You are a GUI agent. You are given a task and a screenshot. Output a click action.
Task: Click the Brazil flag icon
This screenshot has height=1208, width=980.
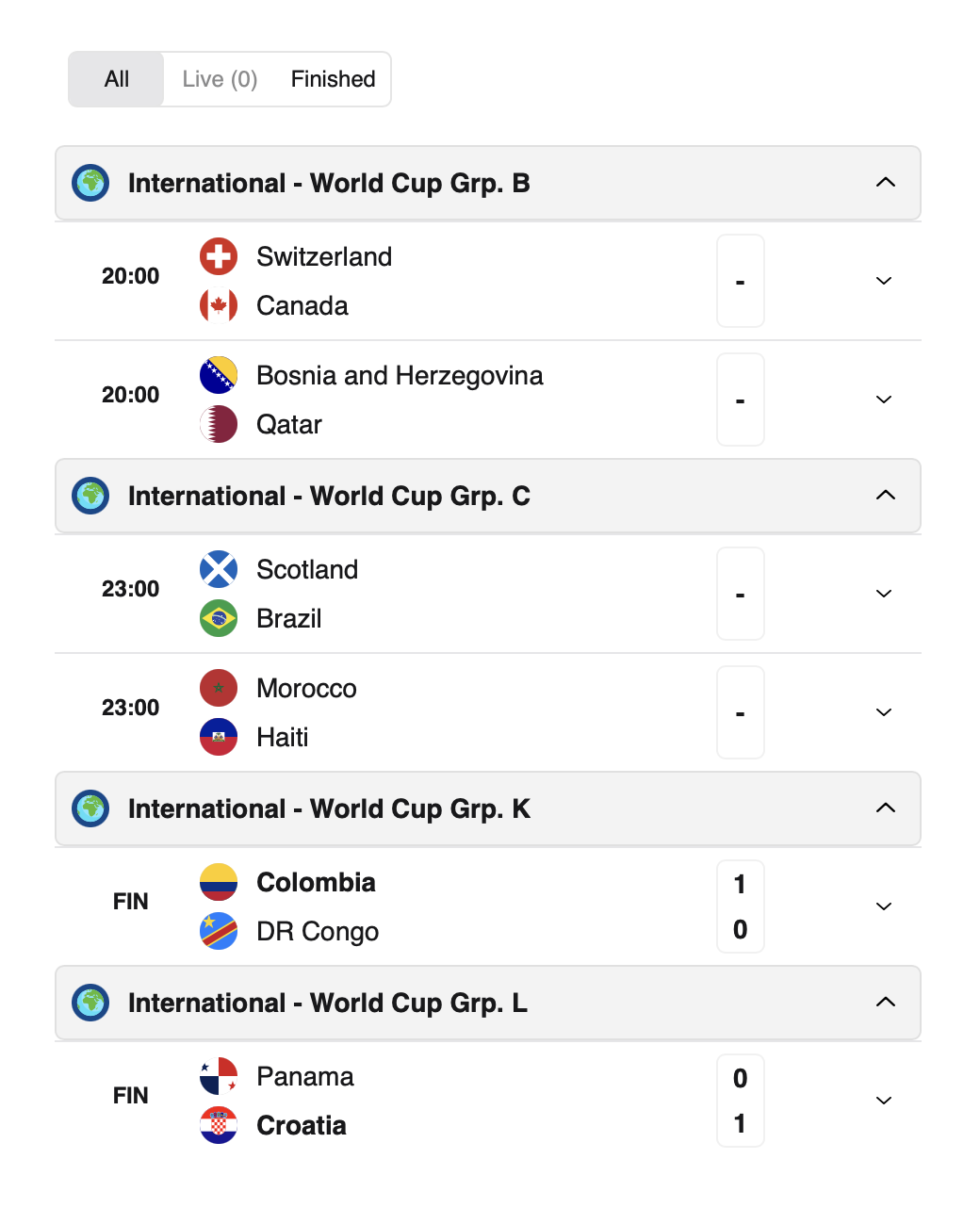pos(219,618)
